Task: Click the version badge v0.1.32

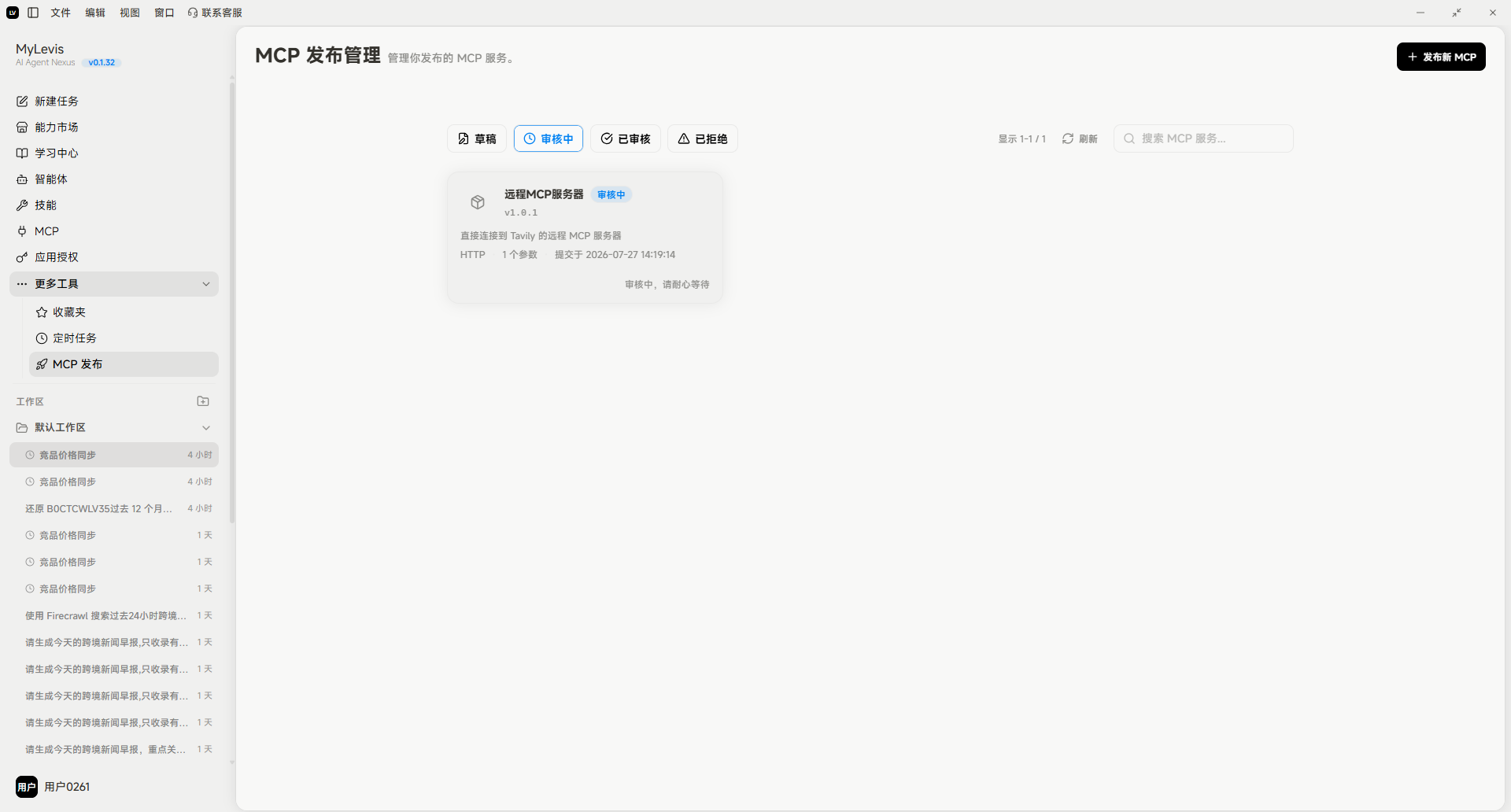Action: (102, 63)
